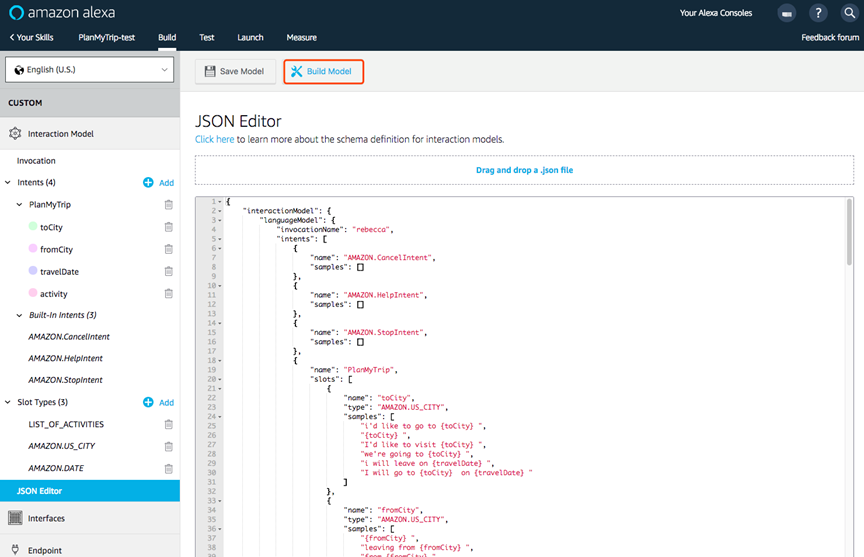Click the Endpoint plug icon
This screenshot has height=557, width=864.
(x=15, y=549)
